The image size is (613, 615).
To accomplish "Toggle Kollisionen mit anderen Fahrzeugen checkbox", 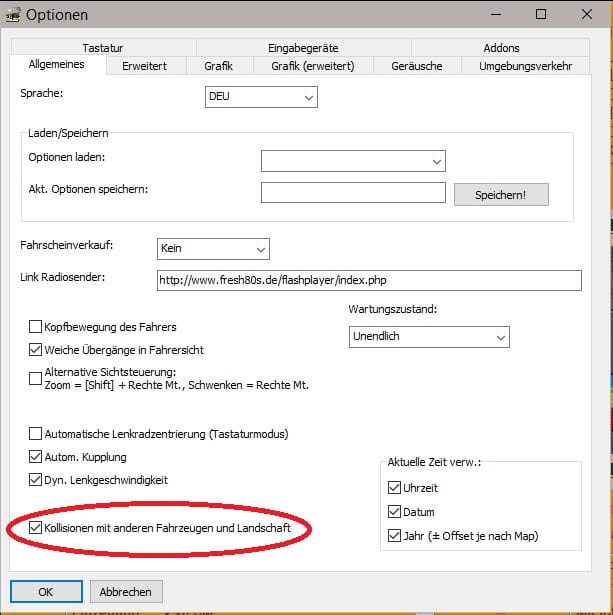I will point(37,527).
